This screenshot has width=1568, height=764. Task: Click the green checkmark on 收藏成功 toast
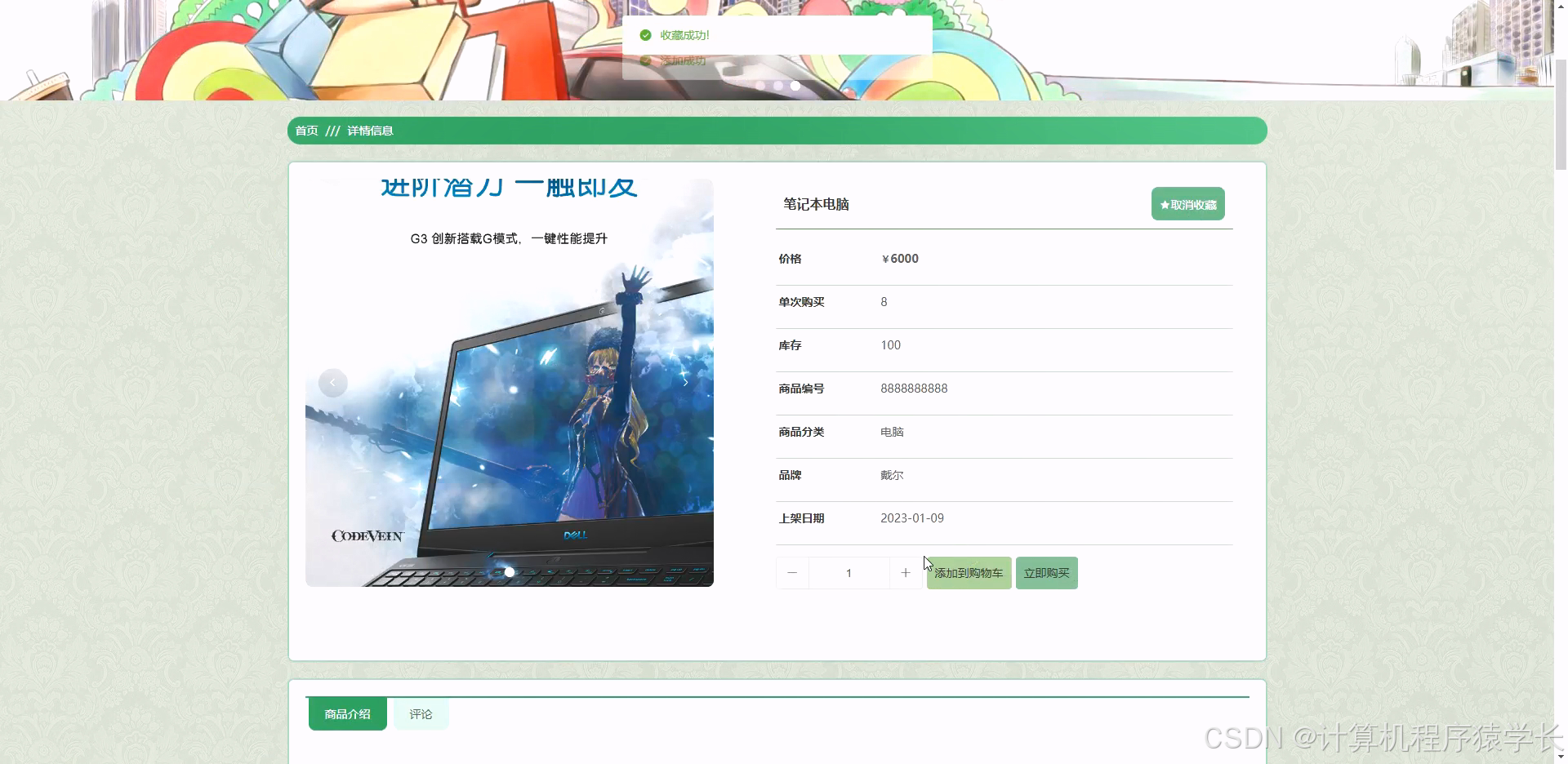[x=645, y=35]
